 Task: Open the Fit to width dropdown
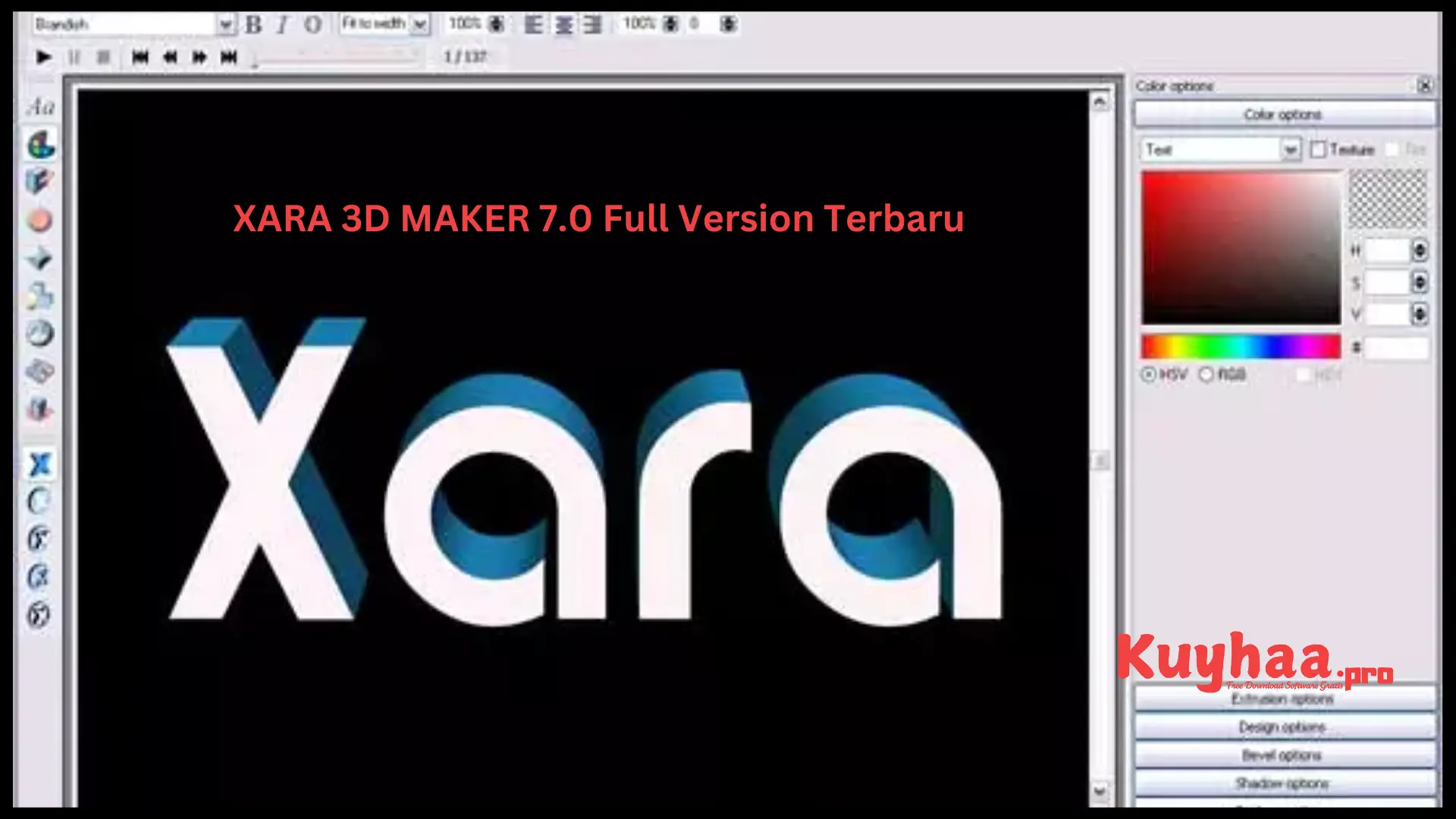[x=420, y=24]
